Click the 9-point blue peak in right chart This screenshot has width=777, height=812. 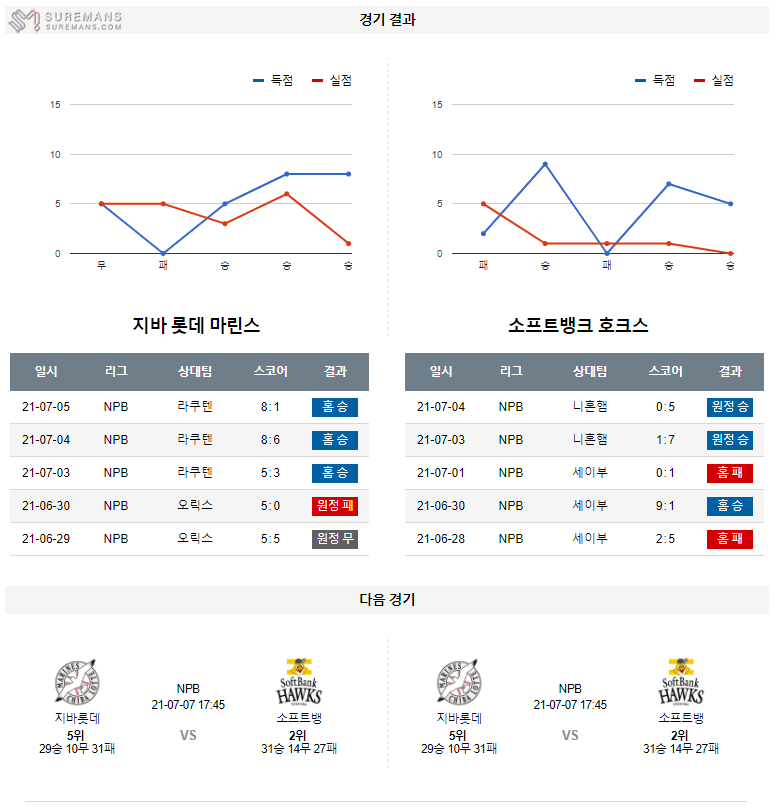tap(545, 164)
